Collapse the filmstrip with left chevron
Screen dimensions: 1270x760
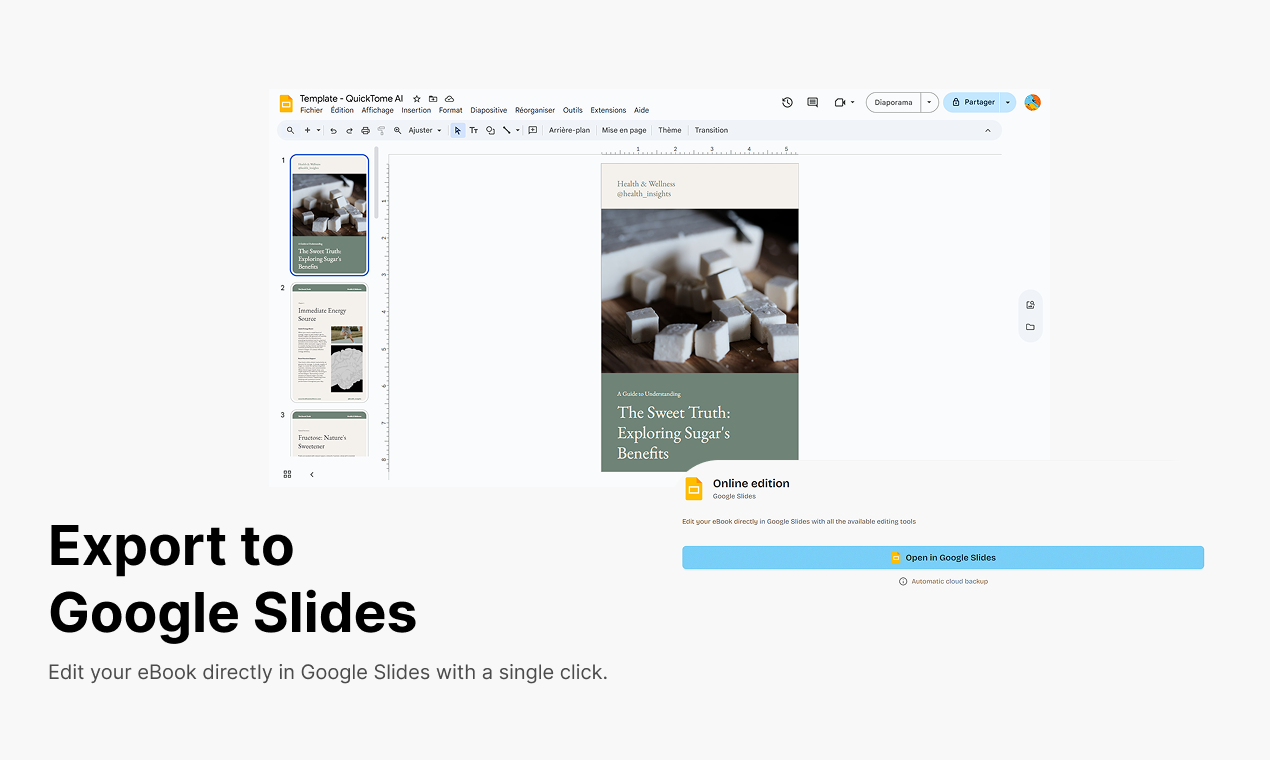coord(311,474)
